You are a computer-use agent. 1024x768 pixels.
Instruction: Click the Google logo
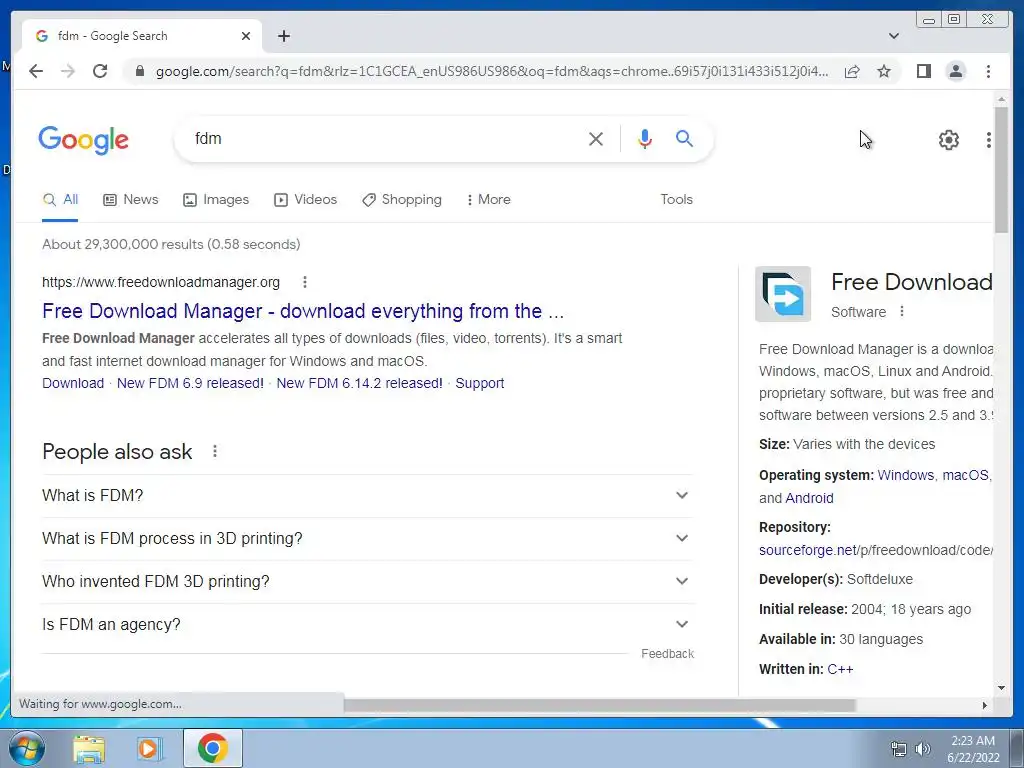click(84, 140)
